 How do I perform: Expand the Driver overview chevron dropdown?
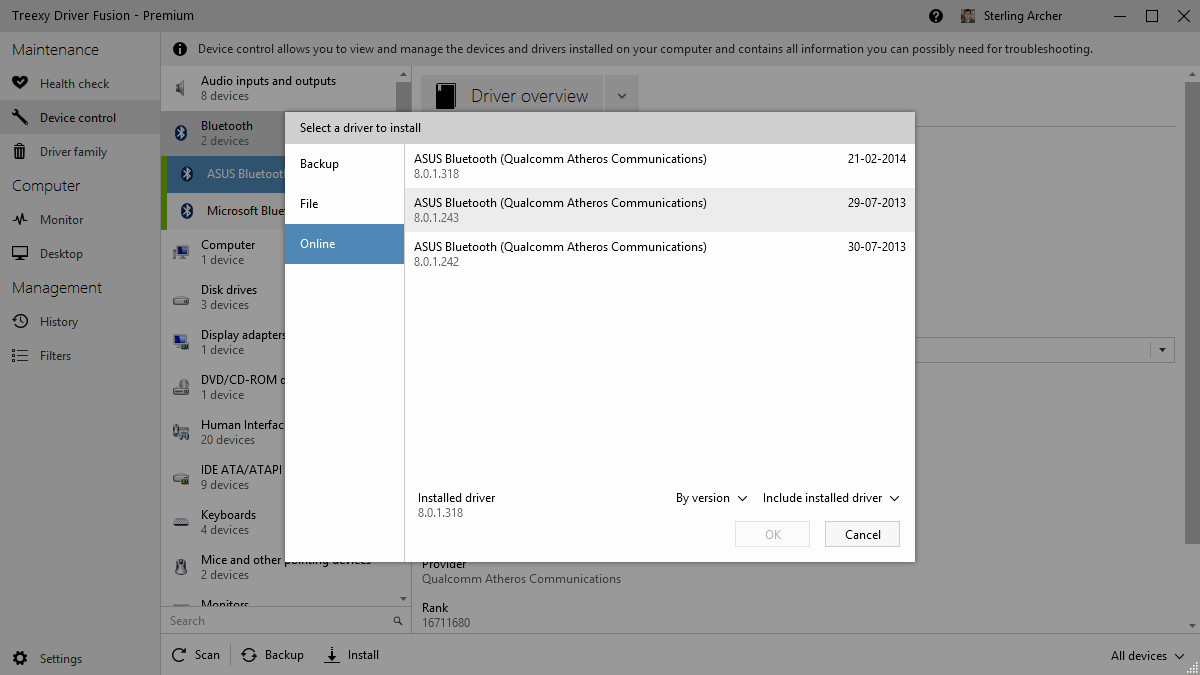pyautogui.click(x=621, y=96)
